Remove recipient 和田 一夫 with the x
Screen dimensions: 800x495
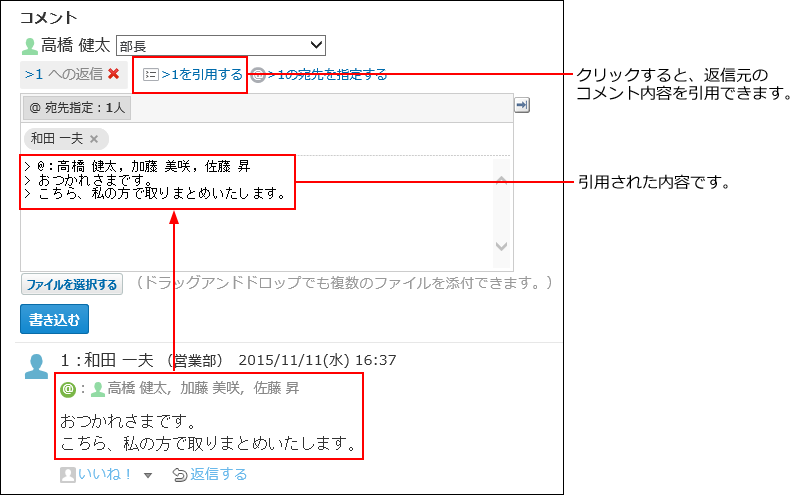point(94,139)
